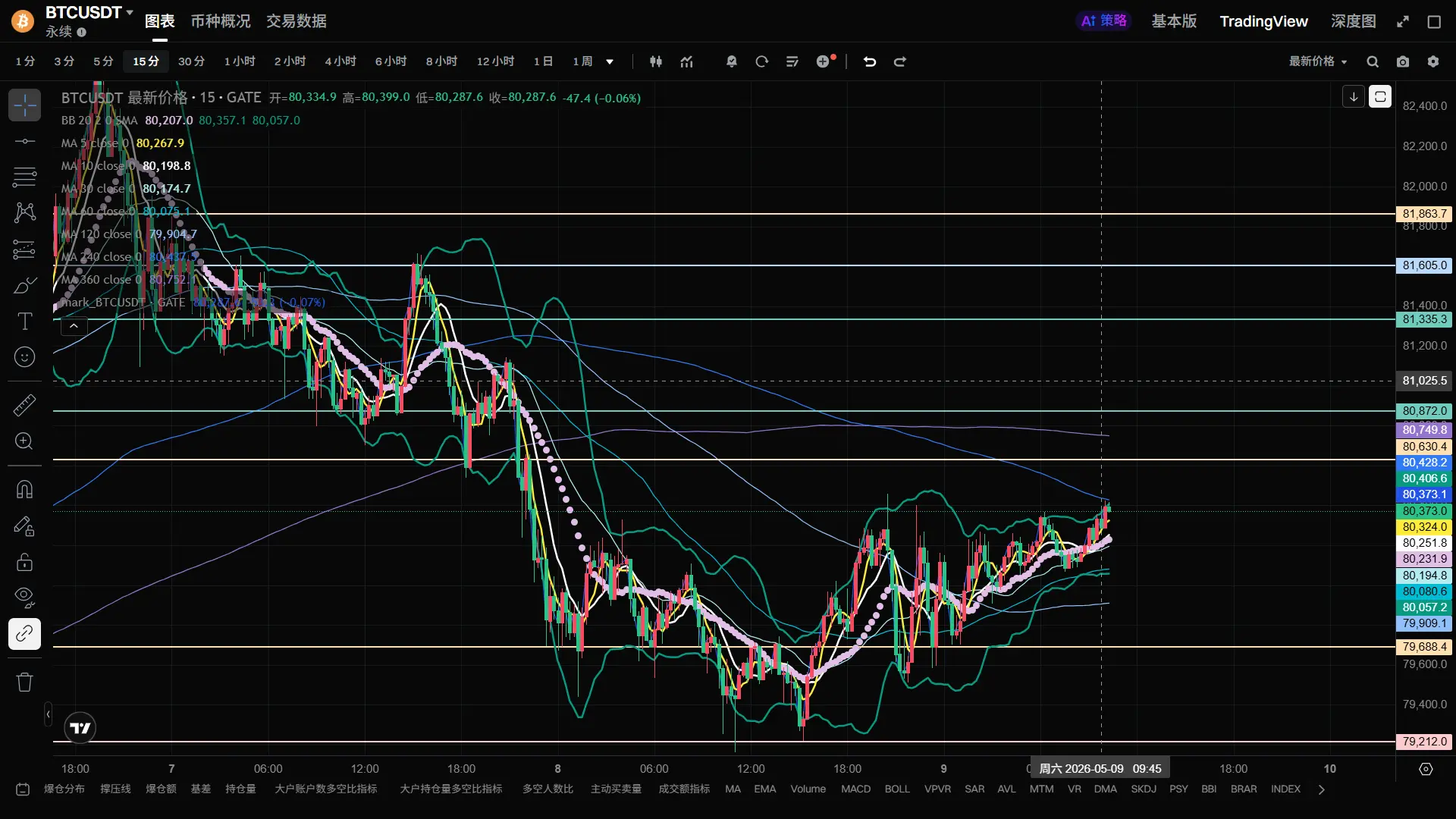Screen dimensions: 1456x819
Task: Toggle the MACD indicator
Action: [x=855, y=789]
